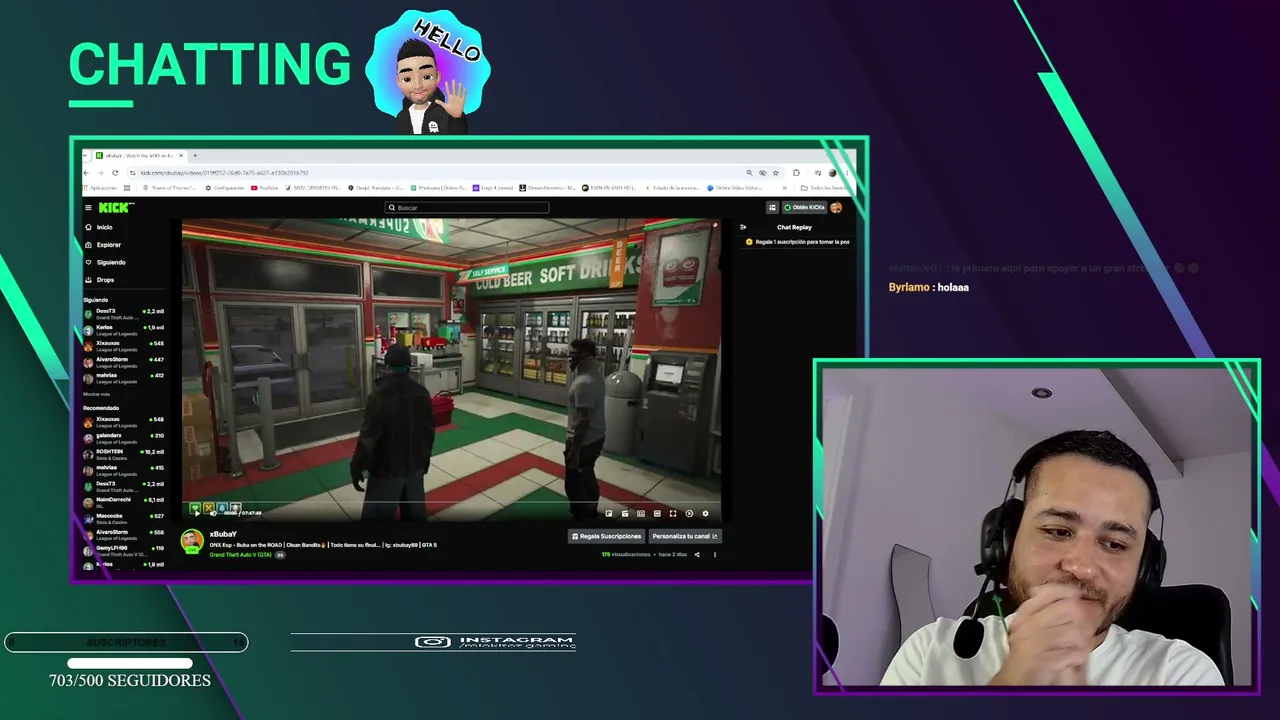Open the Configuración bookmark

click(x=225, y=188)
